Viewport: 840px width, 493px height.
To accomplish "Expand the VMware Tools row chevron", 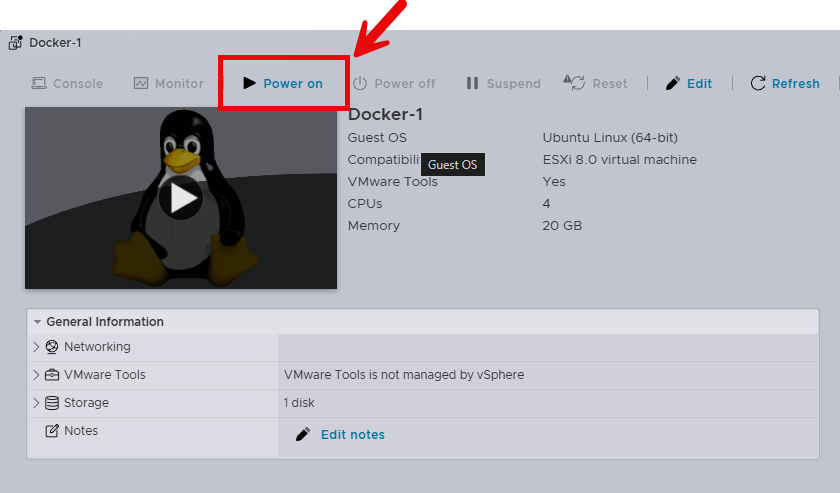I will tap(36, 375).
